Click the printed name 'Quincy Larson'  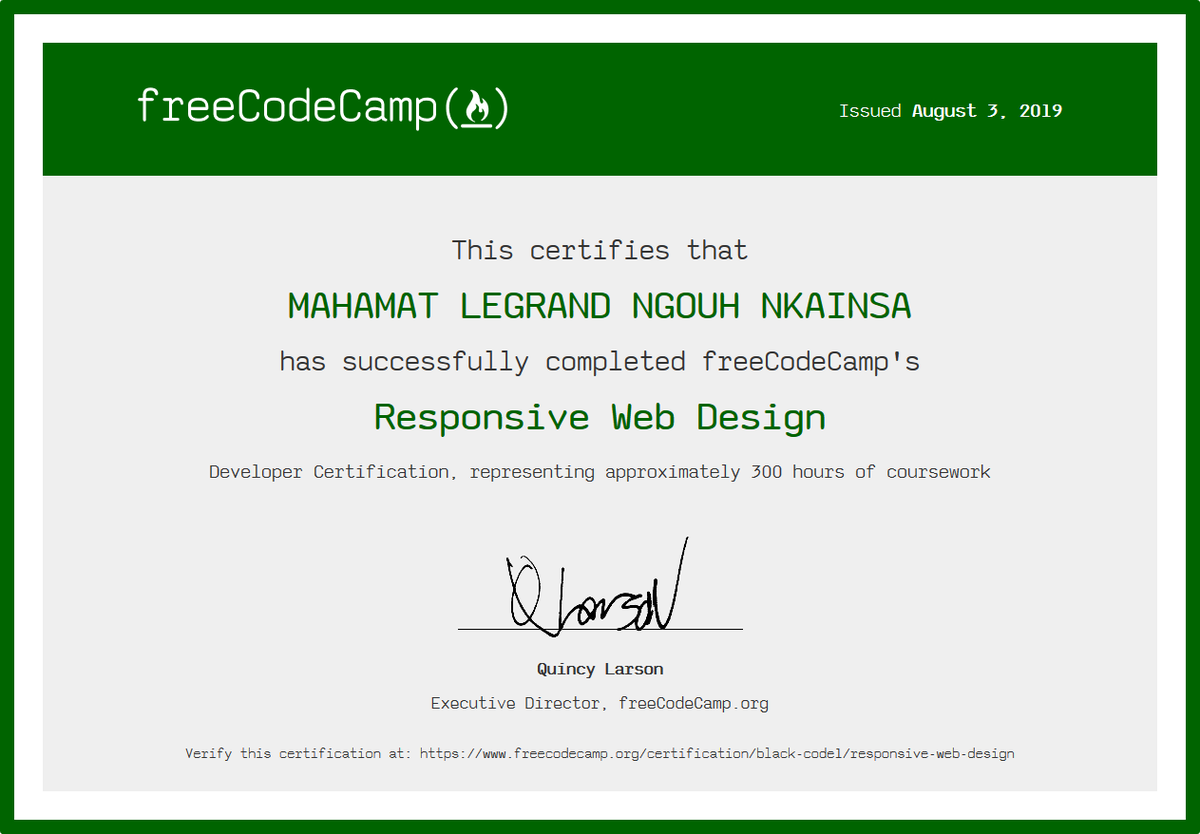tap(600, 669)
